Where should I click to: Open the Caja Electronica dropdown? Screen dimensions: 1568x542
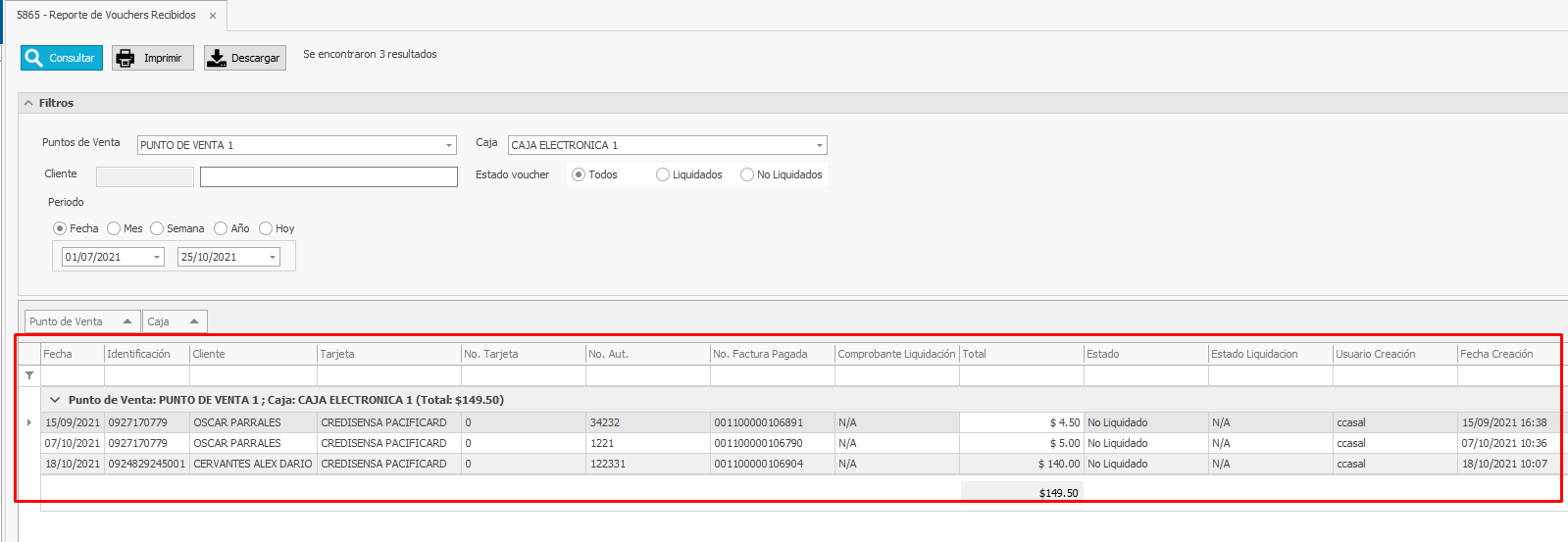point(819,145)
